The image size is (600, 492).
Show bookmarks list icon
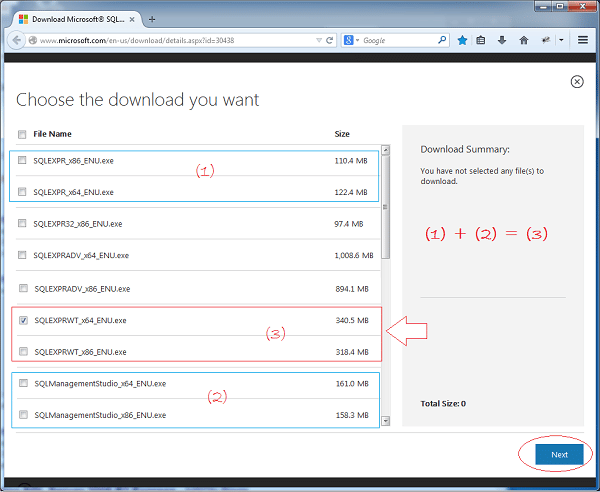point(481,40)
